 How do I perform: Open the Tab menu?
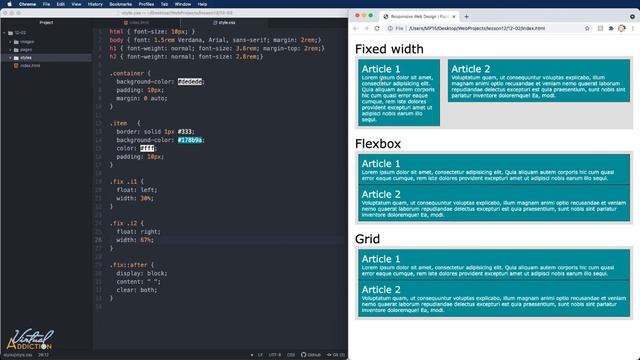point(164,4)
